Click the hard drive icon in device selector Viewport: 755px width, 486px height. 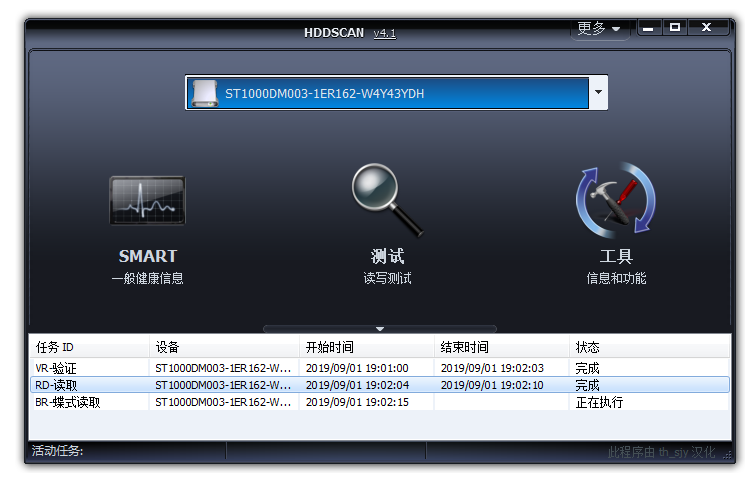pos(203,93)
